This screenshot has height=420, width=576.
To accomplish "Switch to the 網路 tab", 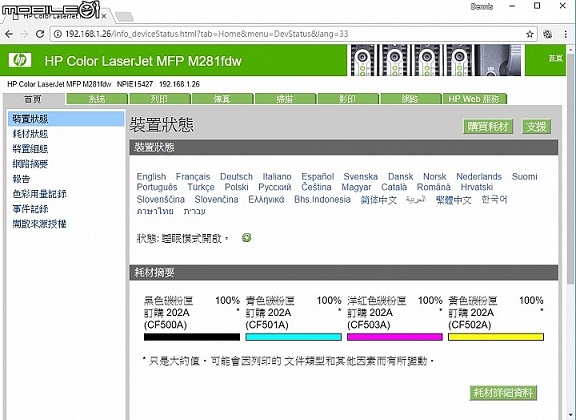I will pos(410,99).
